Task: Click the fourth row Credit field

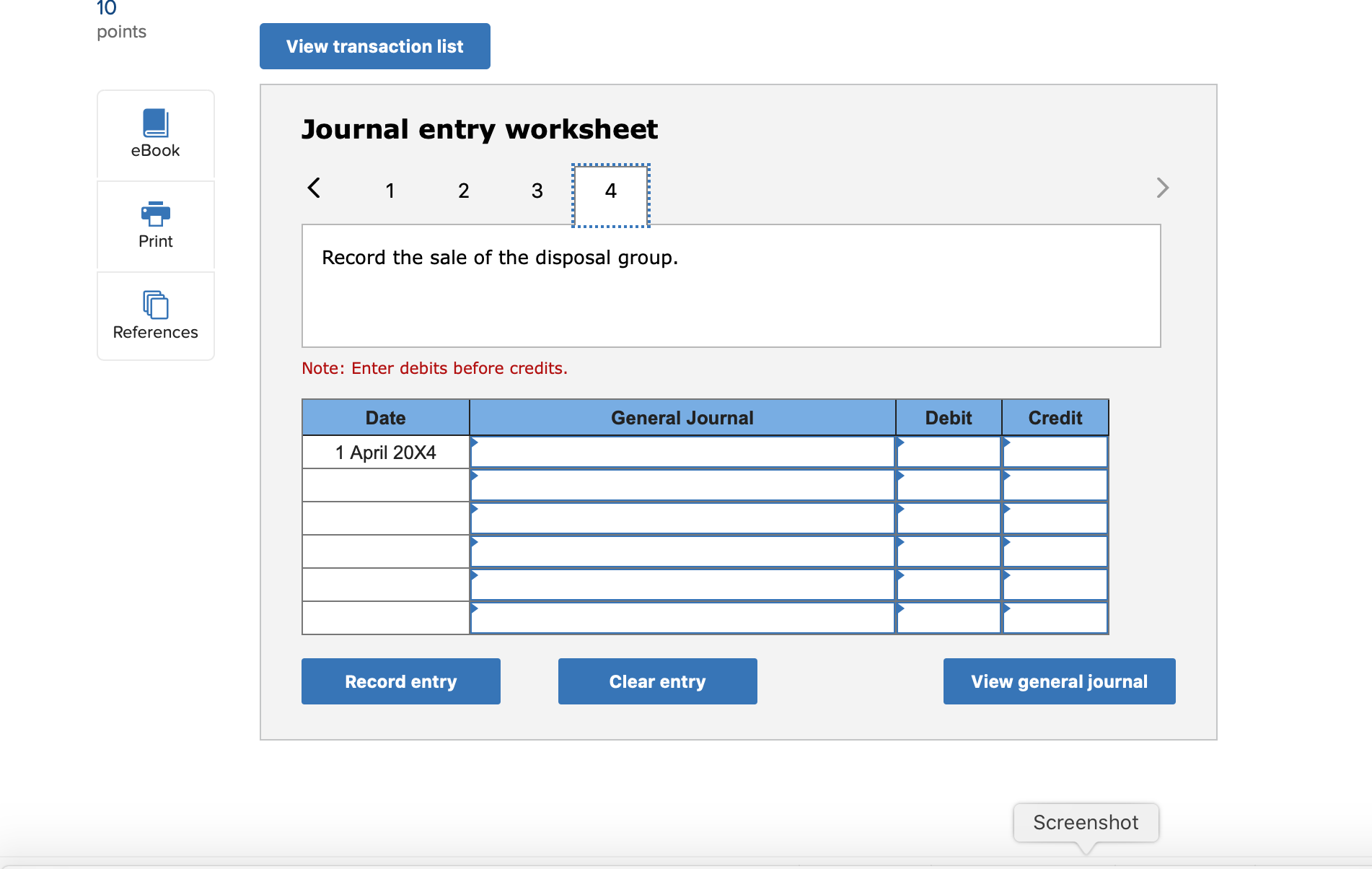Action: tap(1055, 552)
